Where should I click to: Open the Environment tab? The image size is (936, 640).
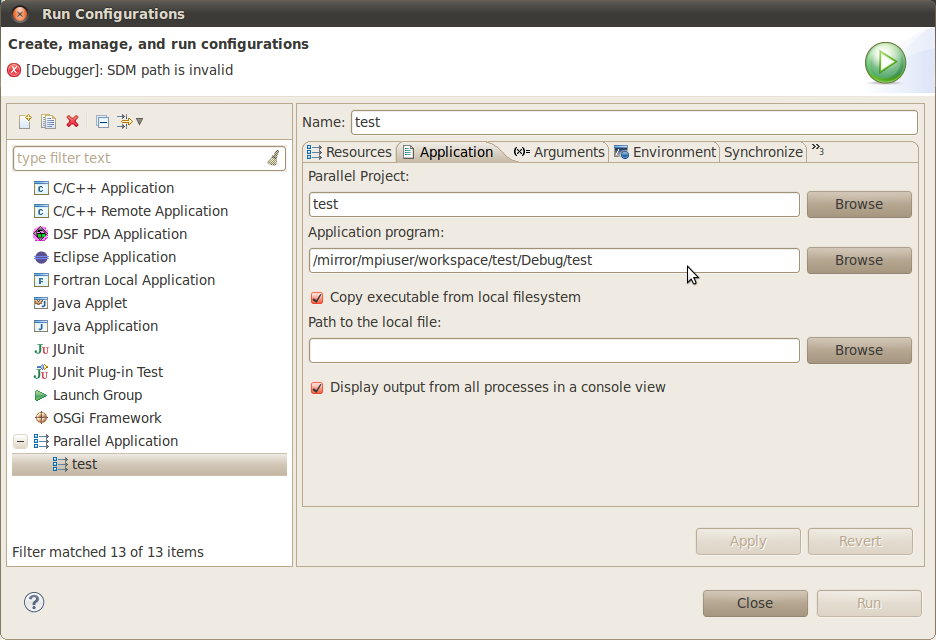pos(664,152)
